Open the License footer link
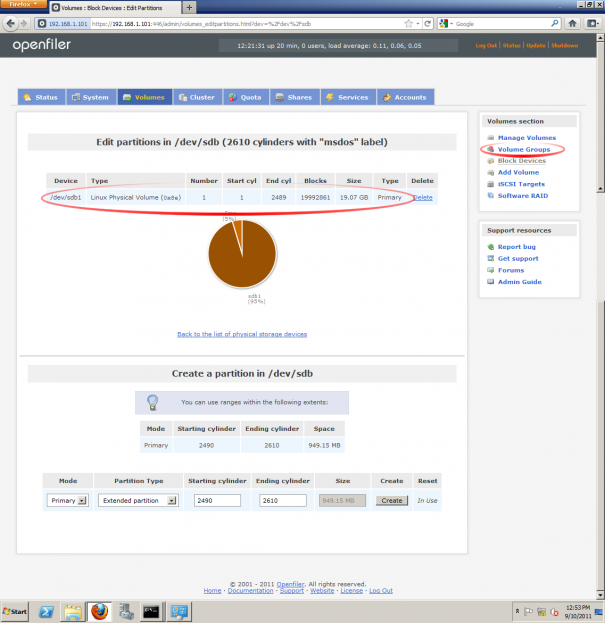The height and width of the screenshot is (623, 605). tap(352, 591)
